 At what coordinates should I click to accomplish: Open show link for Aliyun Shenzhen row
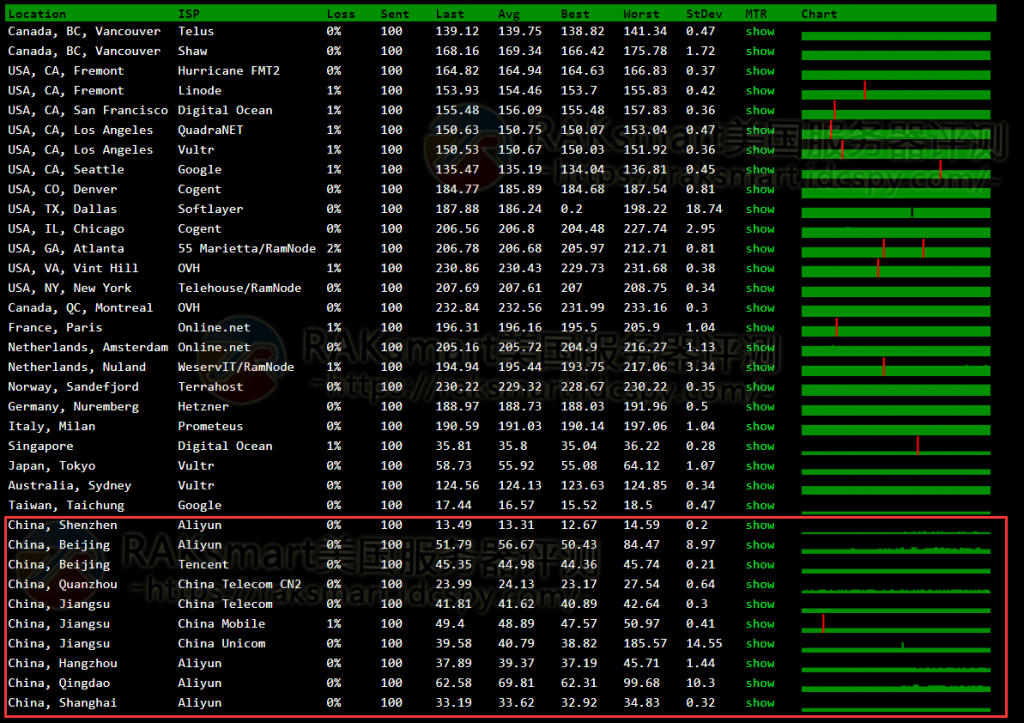pos(760,525)
